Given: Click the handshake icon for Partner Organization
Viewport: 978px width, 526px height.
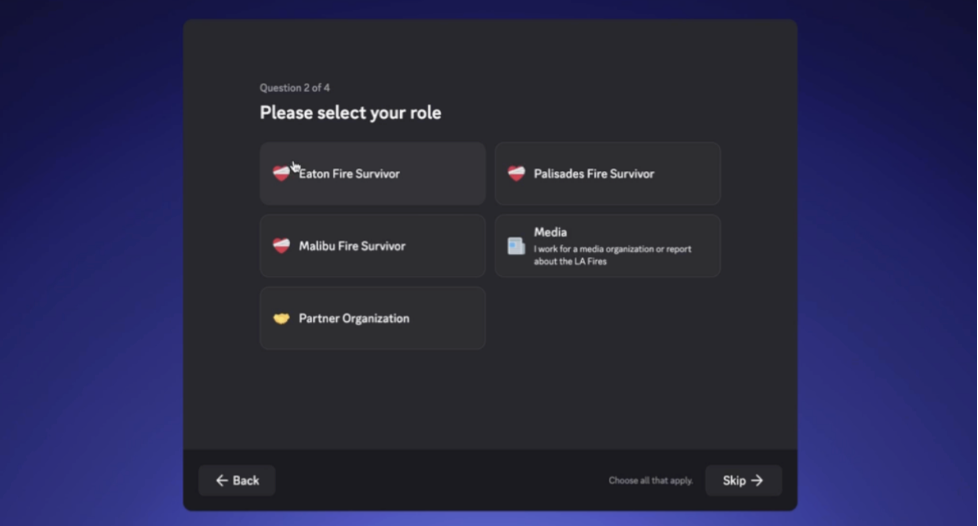Looking at the screenshot, I should 281,318.
